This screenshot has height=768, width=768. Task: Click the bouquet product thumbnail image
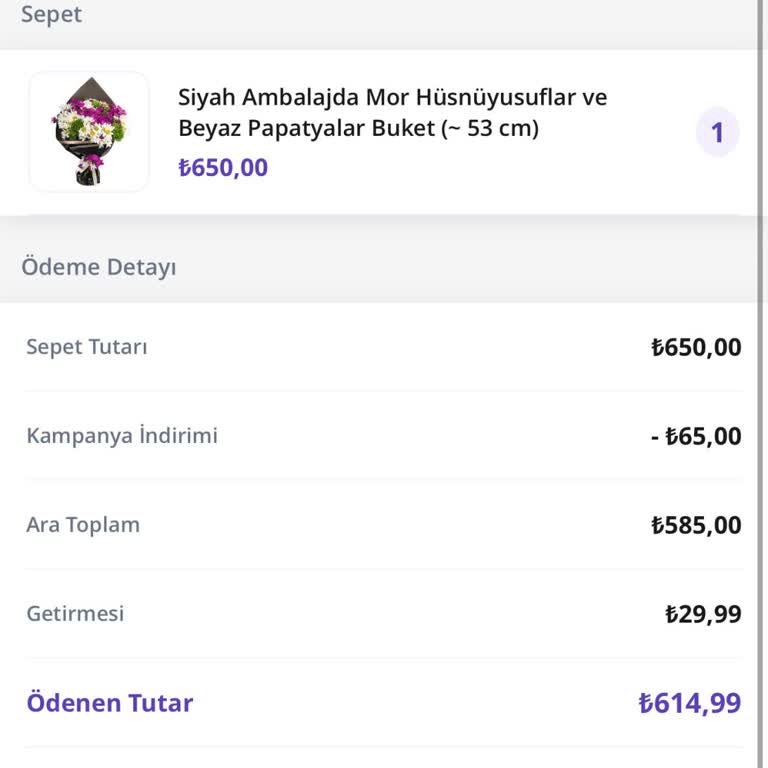coord(89,131)
